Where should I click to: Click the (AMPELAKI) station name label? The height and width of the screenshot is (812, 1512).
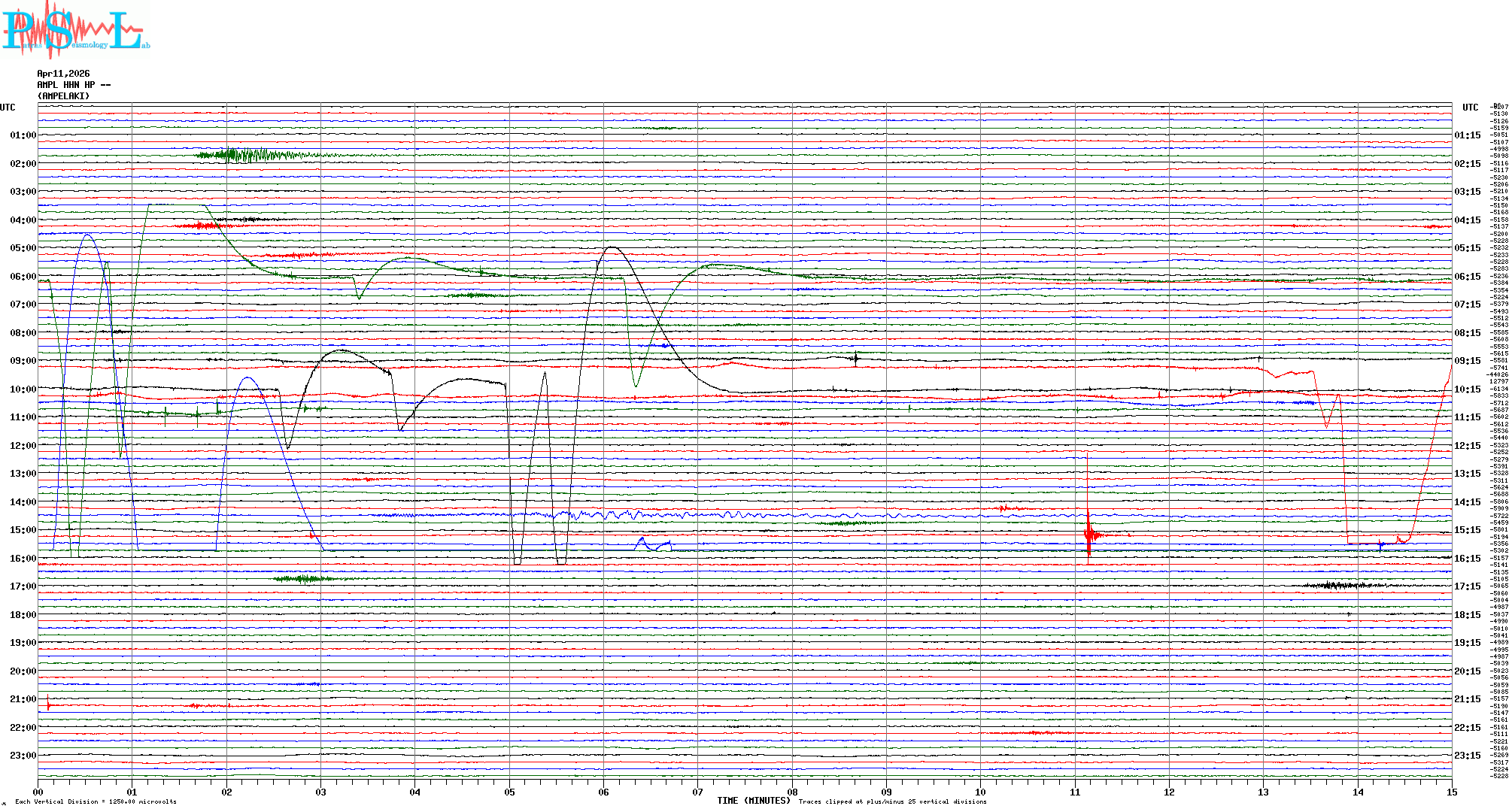pyautogui.click(x=63, y=96)
